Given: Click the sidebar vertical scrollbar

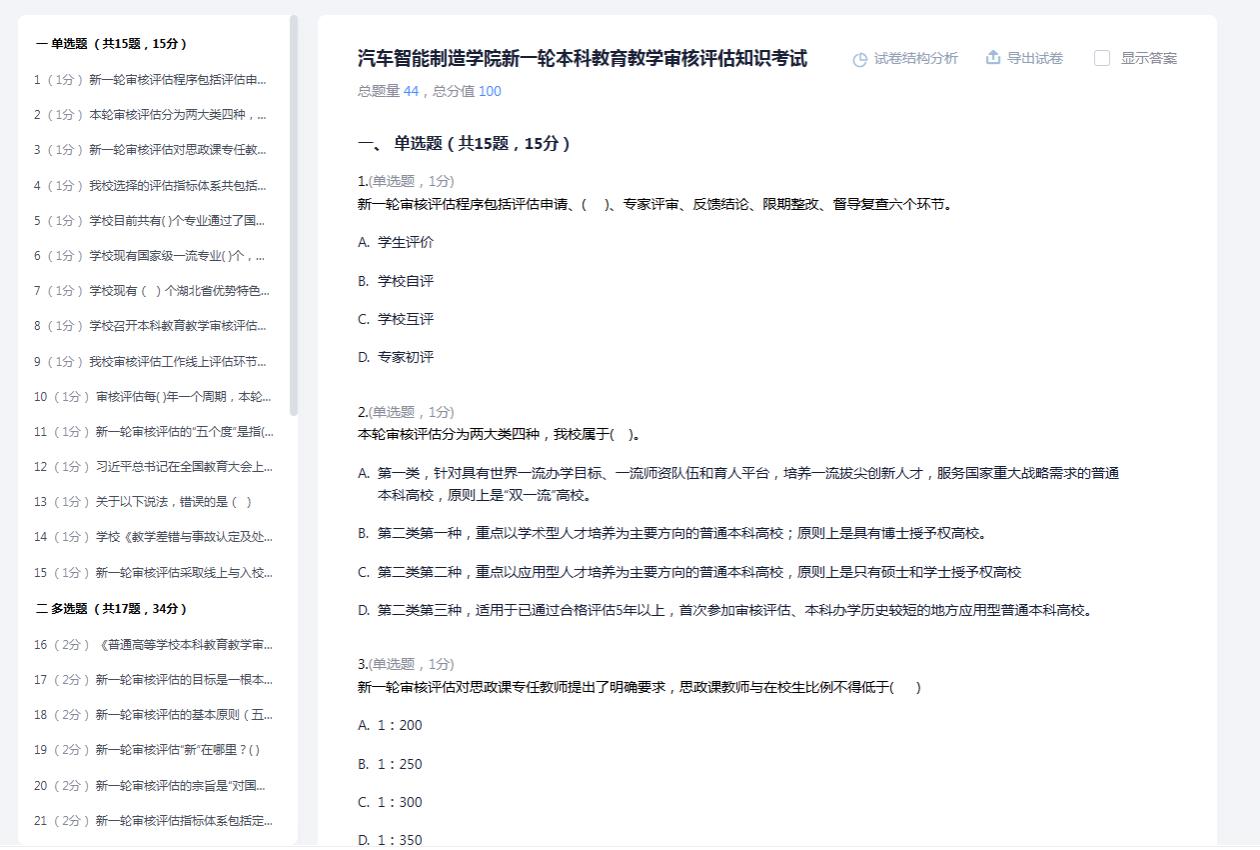Looking at the screenshot, I should 293,215.
